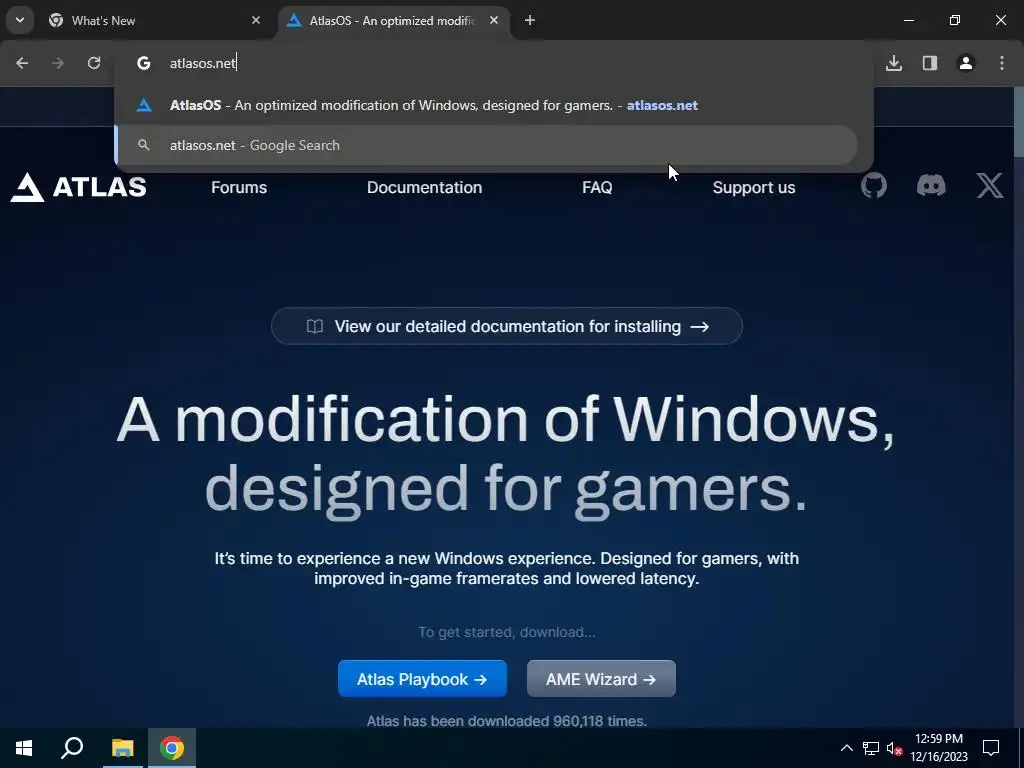Join the Atlas Discord server
The width and height of the screenshot is (1024, 768).
click(x=931, y=186)
